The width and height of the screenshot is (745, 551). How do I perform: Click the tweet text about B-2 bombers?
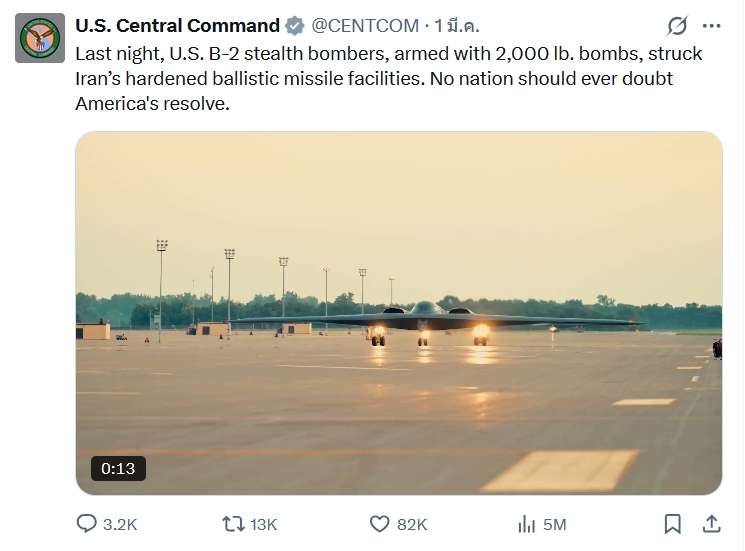click(390, 78)
